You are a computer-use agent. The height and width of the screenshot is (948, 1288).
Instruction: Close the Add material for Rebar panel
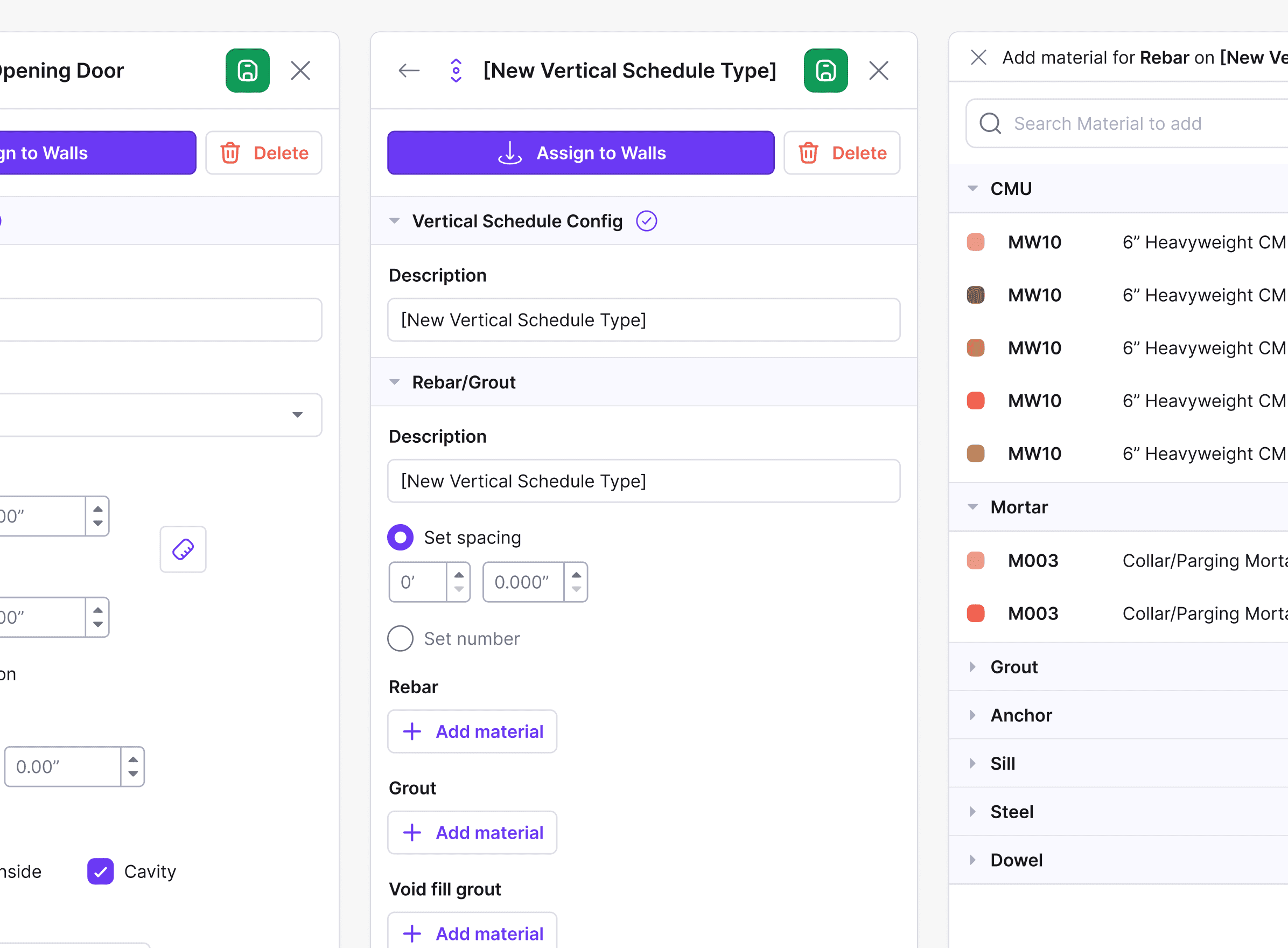pos(978,58)
